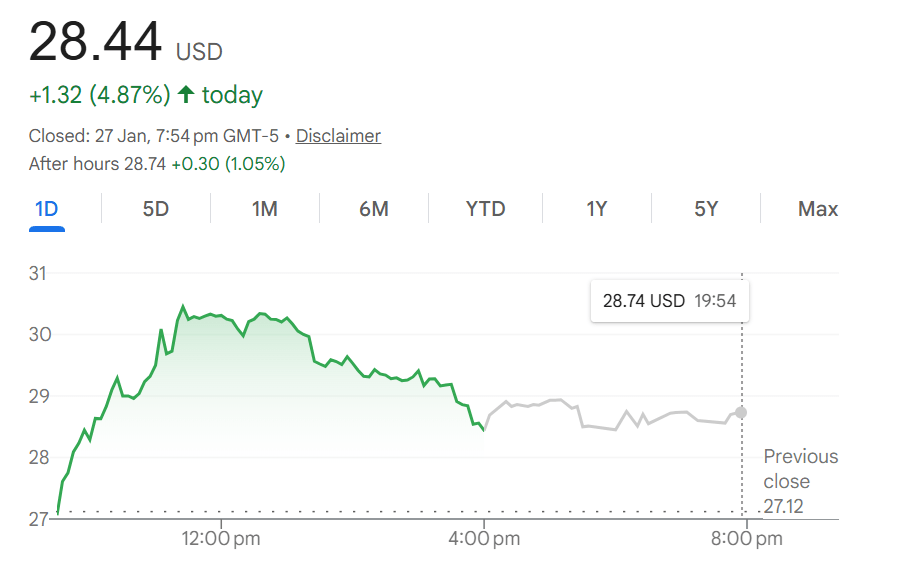Select the YTD tab
The image size is (906, 569).
[485, 209]
